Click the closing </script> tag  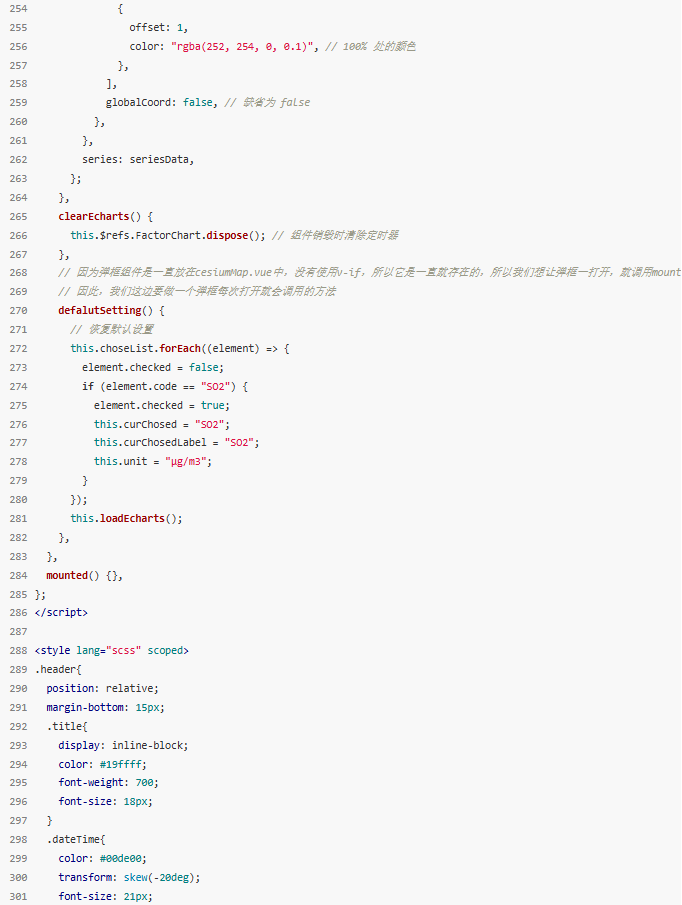point(61,612)
